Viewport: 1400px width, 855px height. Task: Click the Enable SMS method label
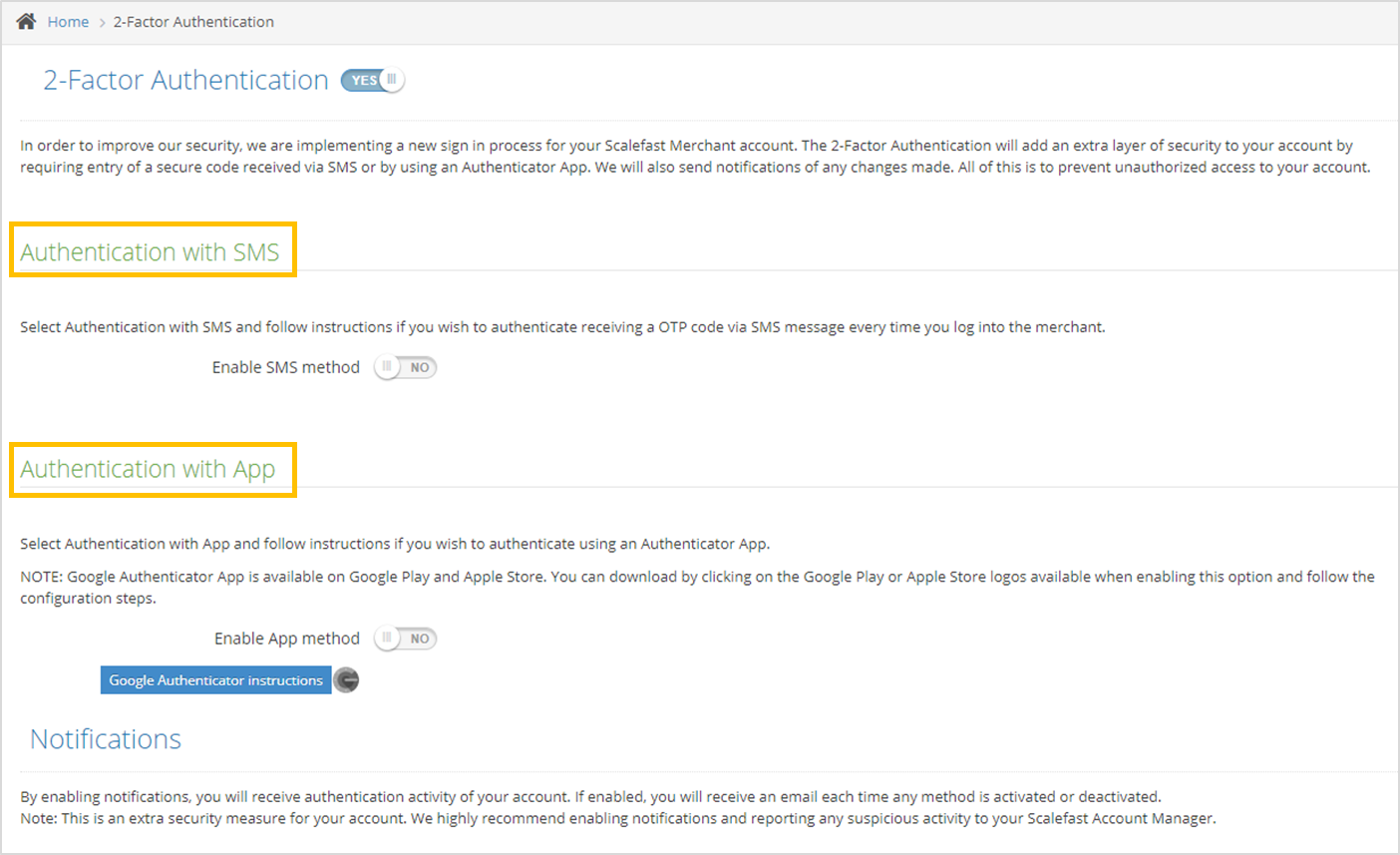(x=285, y=367)
